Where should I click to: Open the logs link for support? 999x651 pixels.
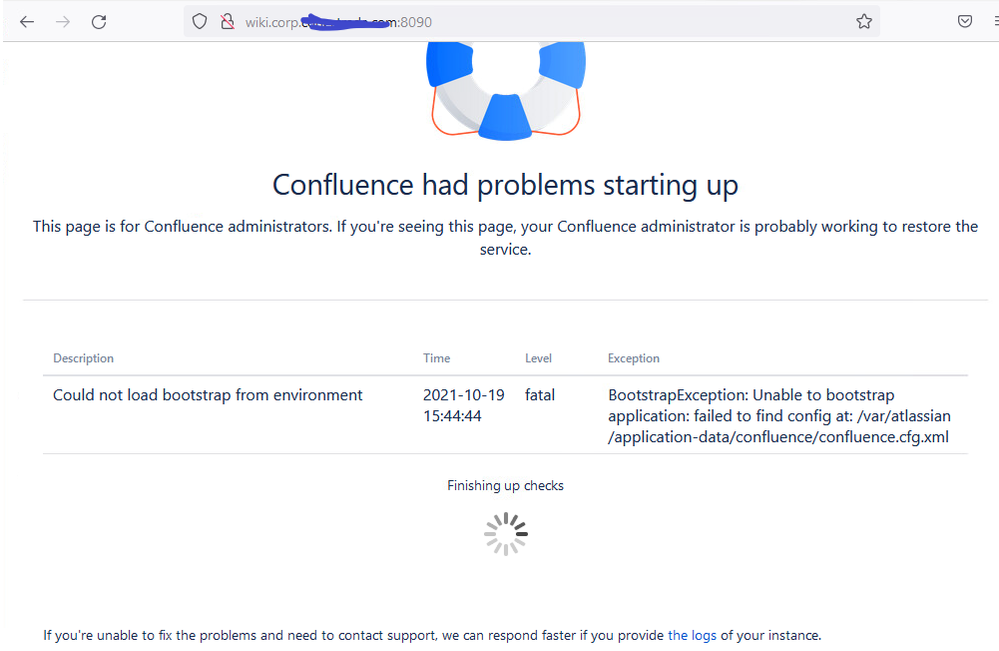click(x=692, y=634)
